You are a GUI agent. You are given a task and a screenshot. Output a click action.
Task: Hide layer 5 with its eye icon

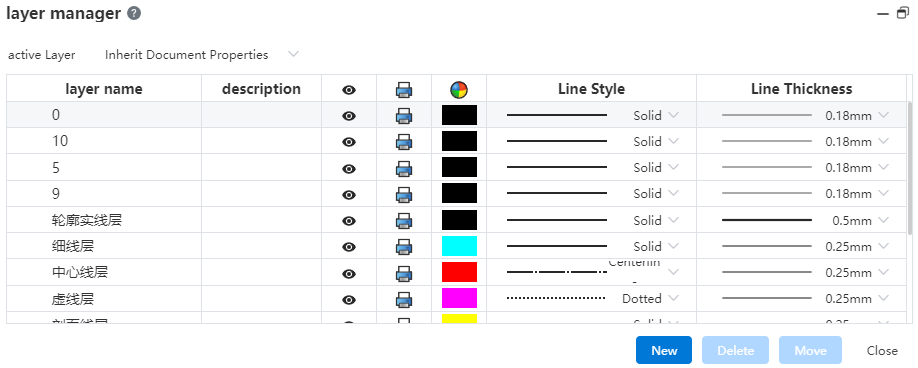tap(349, 168)
